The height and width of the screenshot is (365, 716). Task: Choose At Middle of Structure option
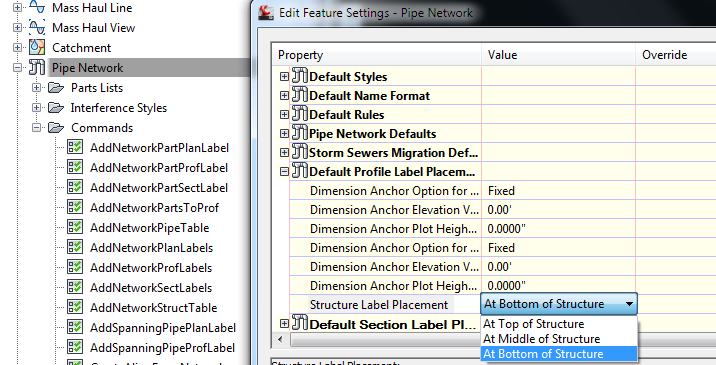coord(541,339)
